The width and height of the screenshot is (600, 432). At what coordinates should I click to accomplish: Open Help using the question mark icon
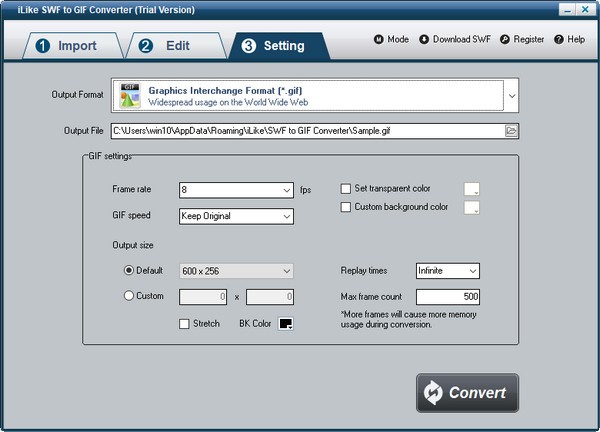click(558, 40)
